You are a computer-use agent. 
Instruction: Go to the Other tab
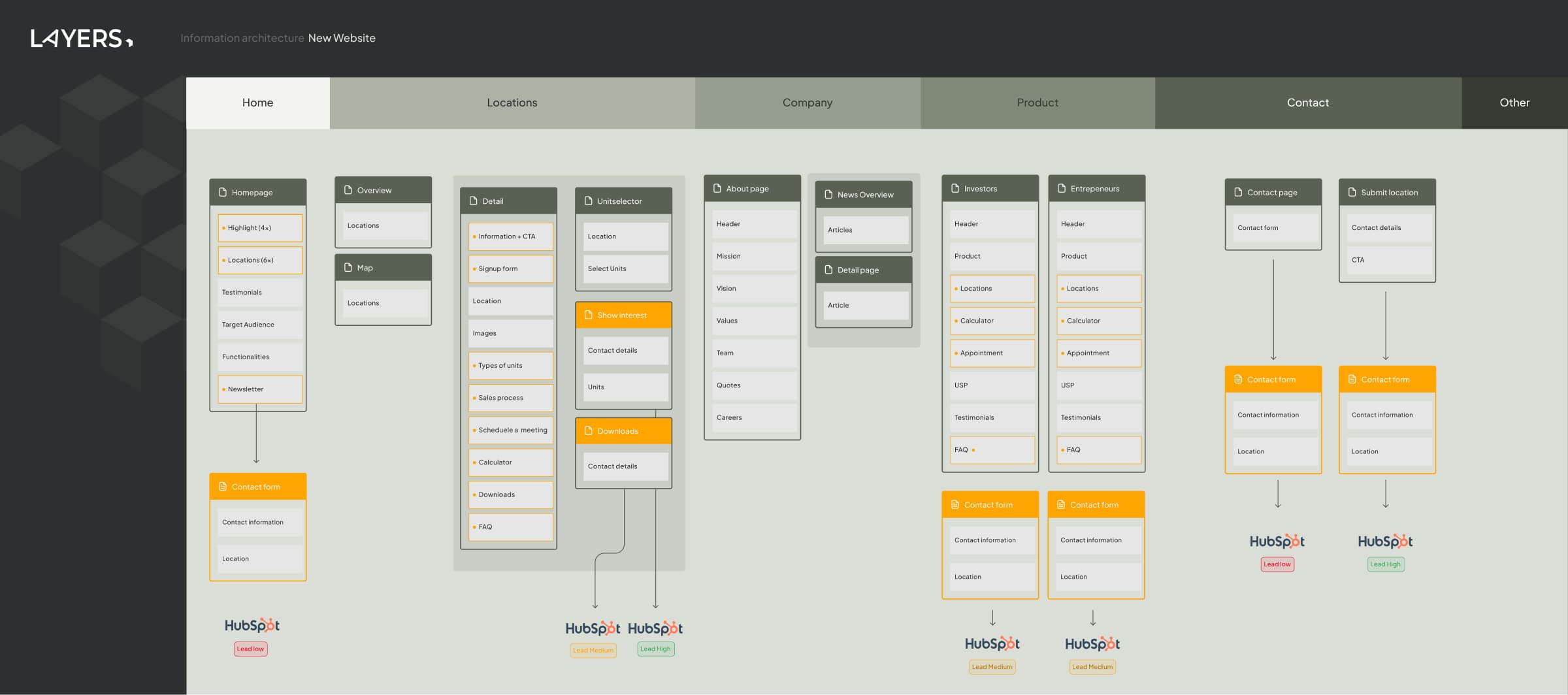coord(1514,103)
